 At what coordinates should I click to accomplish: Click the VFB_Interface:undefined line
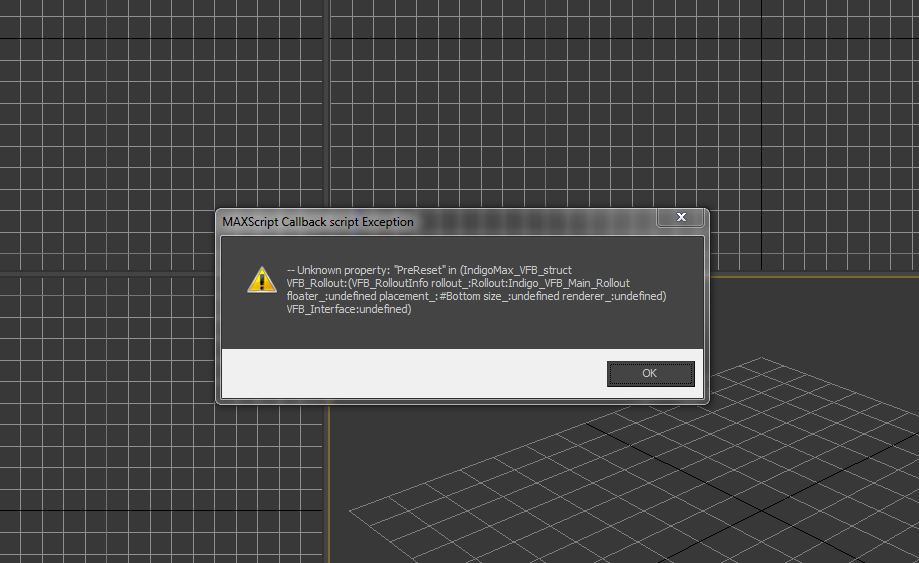click(x=348, y=309)
